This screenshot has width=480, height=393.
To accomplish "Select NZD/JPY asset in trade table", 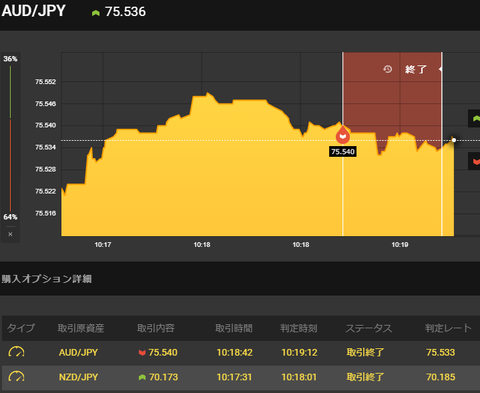I will [78, 377].
